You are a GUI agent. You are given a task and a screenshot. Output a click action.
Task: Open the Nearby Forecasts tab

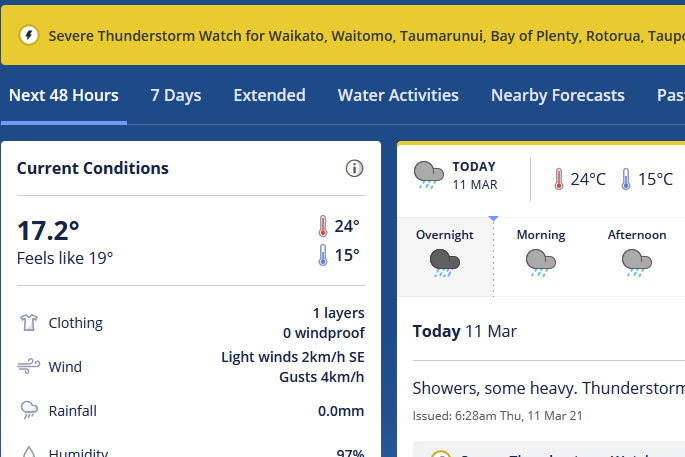click(557, 96)
